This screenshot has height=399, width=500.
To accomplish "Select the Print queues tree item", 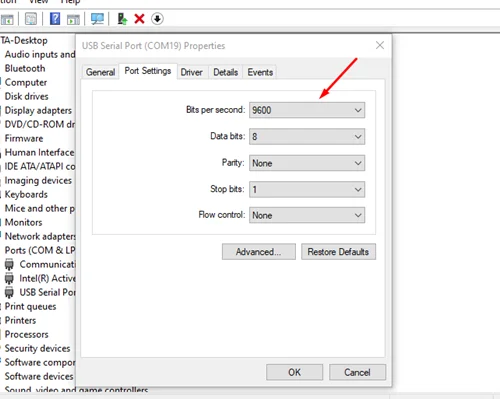I will point(30,306).
